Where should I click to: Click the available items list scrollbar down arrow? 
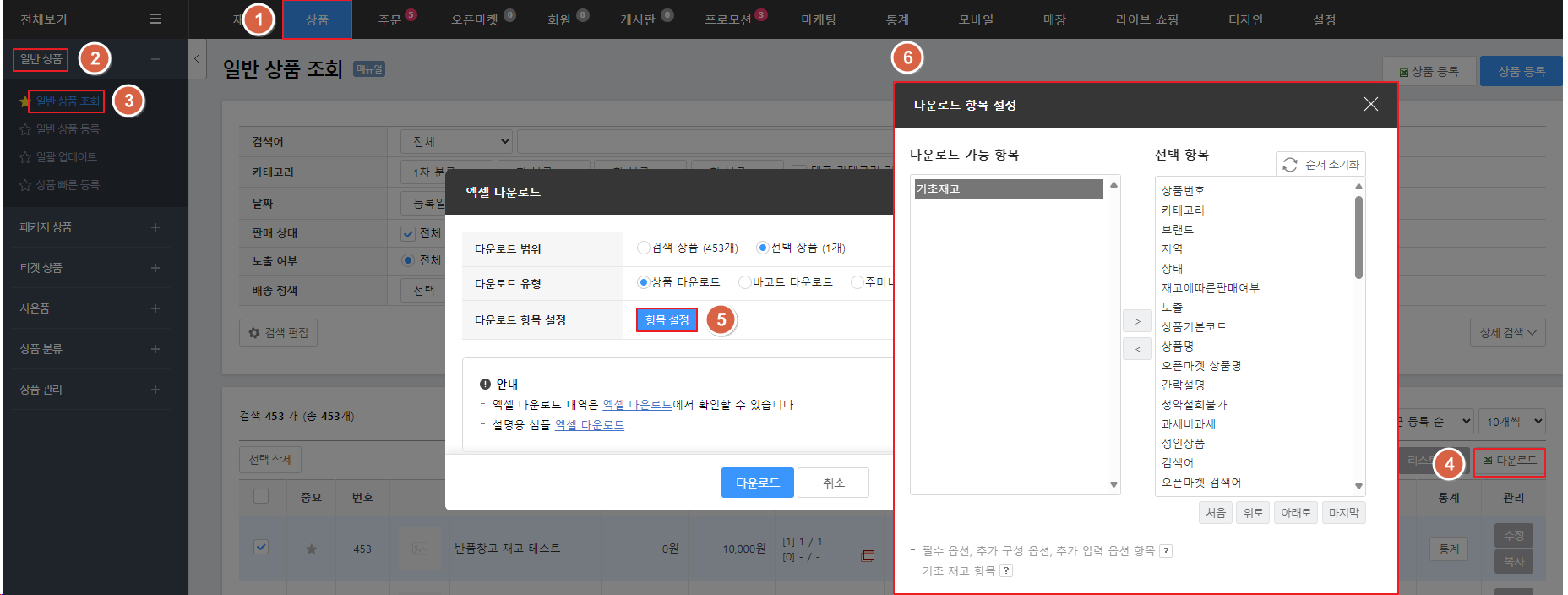coord(1113,485)
